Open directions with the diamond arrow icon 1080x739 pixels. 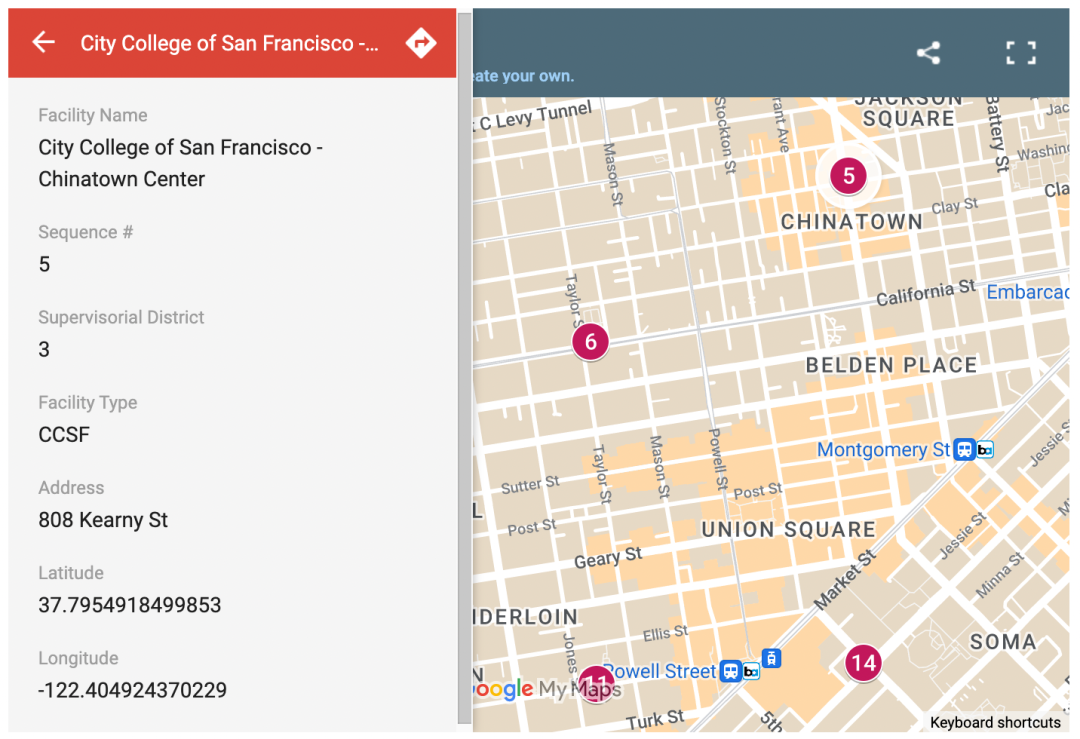point(420,43)
